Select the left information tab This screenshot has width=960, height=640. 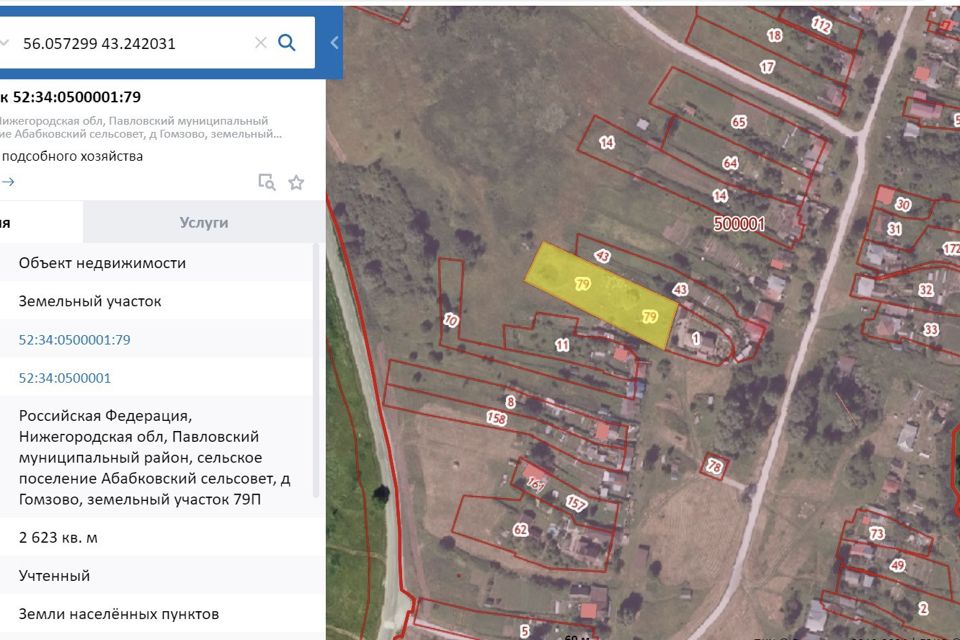point(41,222)
